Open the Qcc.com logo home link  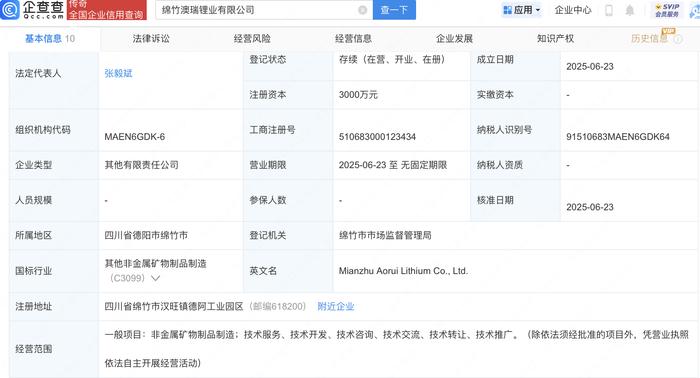click(x=32, y=9)
